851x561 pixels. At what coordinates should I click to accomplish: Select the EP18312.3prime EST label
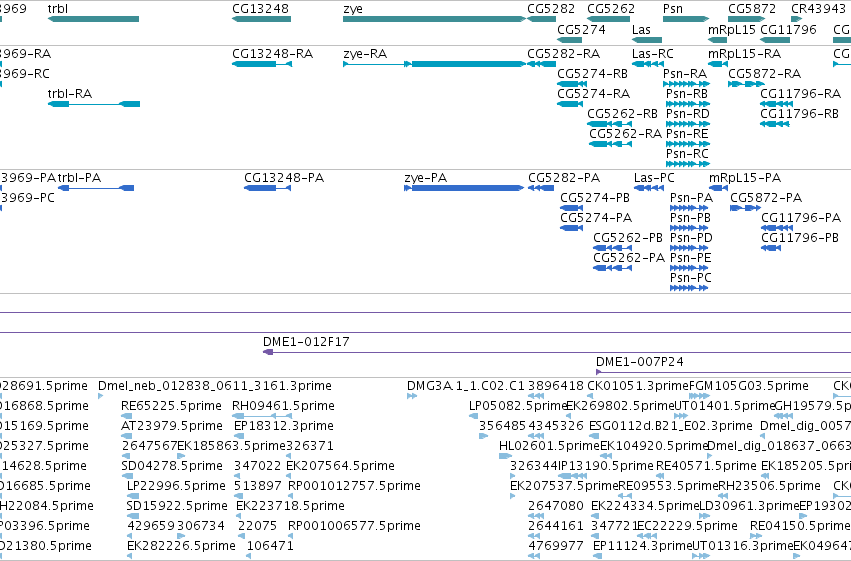point(284,426)
